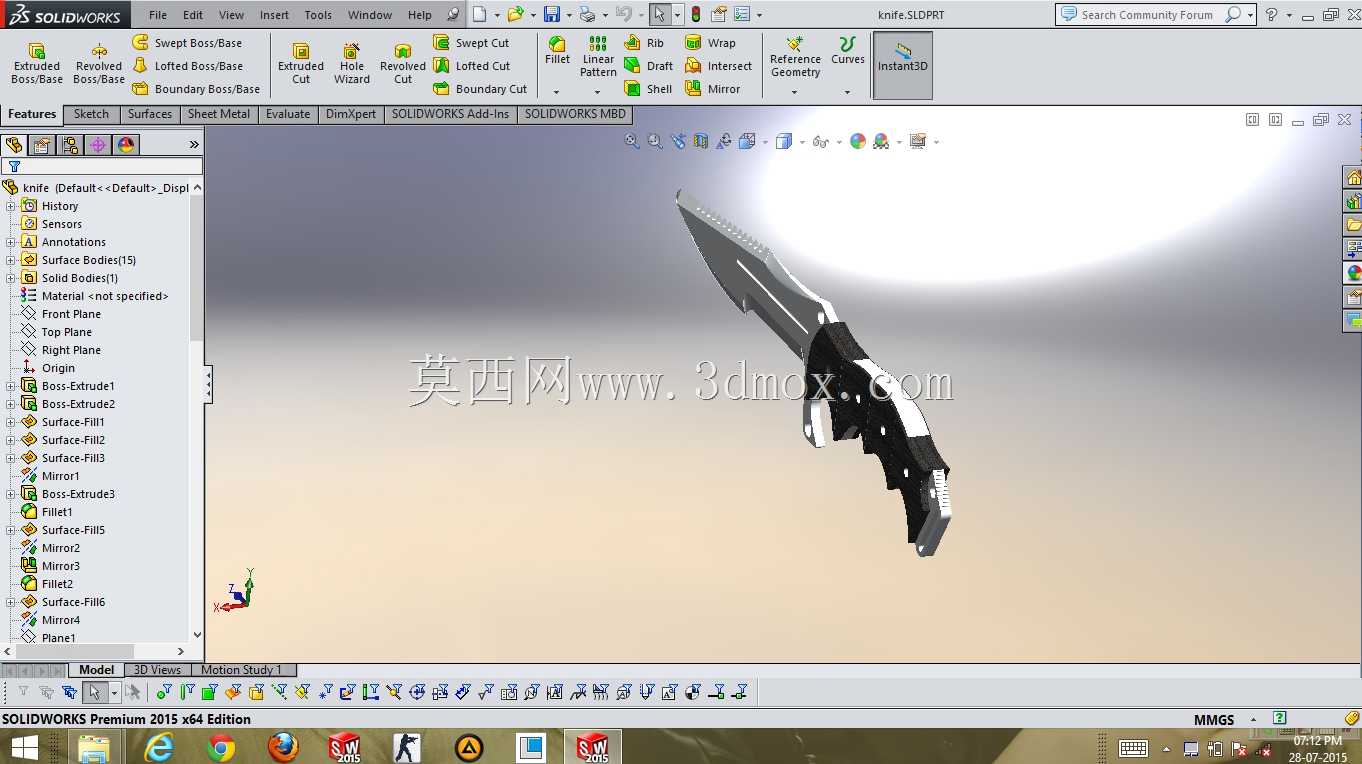Pick the Boundary Cut tool
Screen dimensions: 1362x764
[x=480, y=89]
